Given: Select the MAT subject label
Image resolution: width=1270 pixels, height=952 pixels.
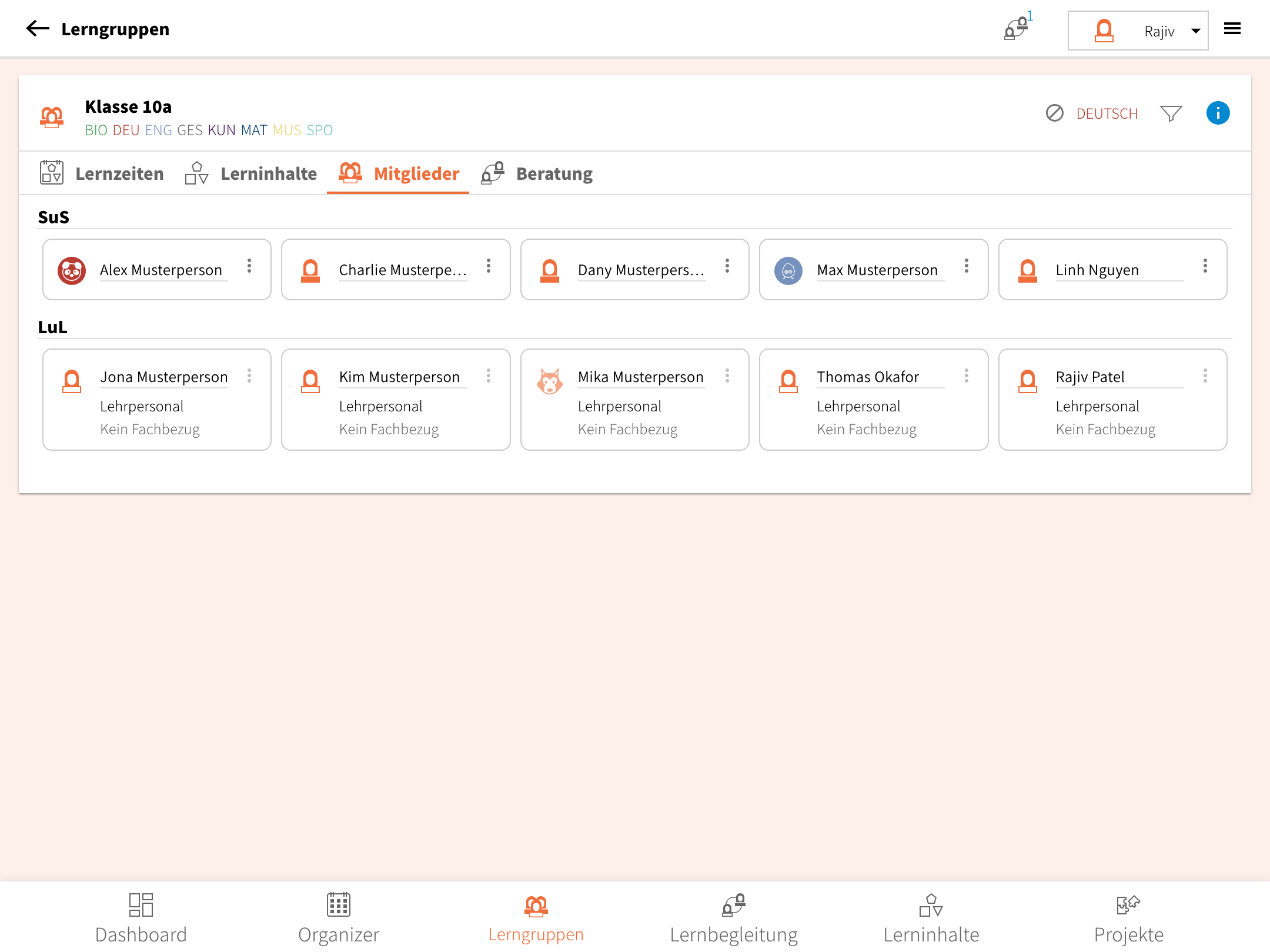Looking at the screenshot, I should point(254,130).
